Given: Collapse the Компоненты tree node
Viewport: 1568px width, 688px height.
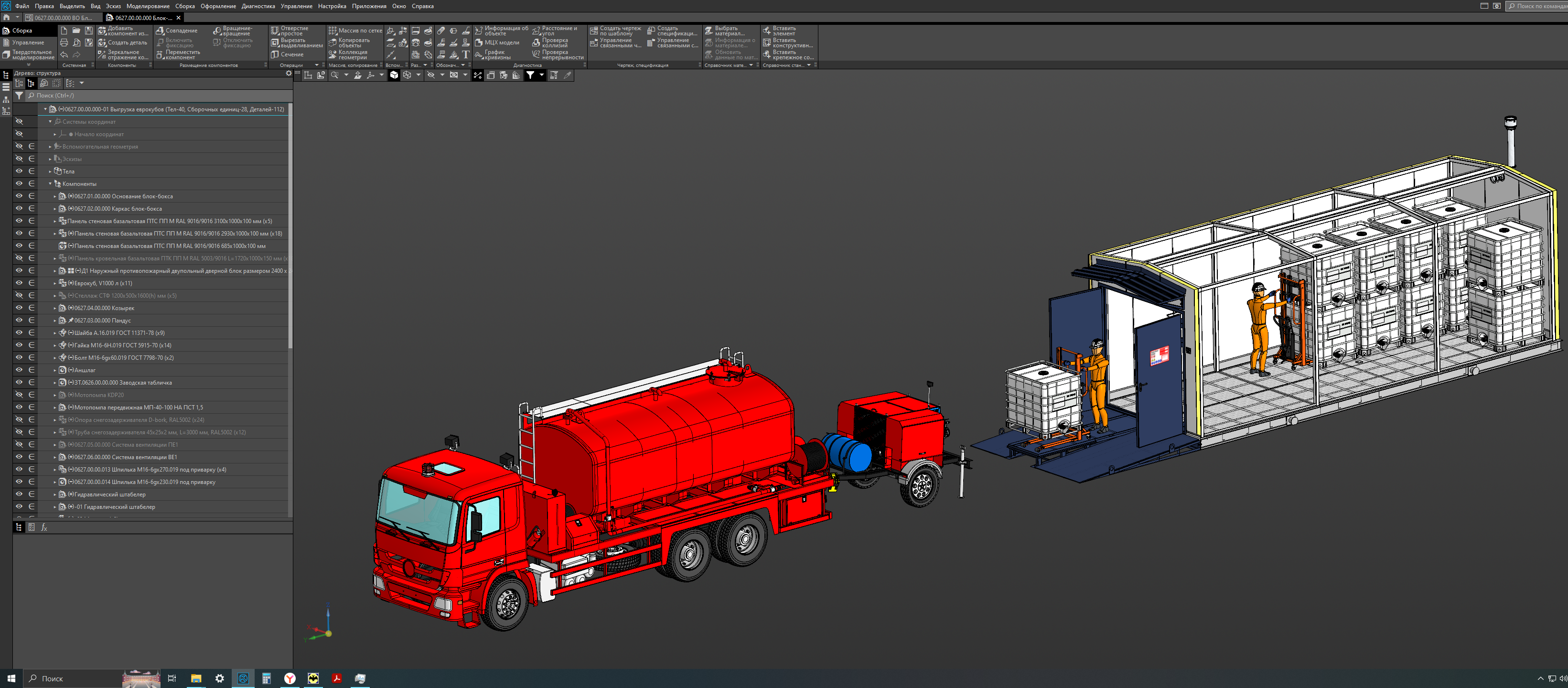Looking at the screenshot, I should pos(50,184).
